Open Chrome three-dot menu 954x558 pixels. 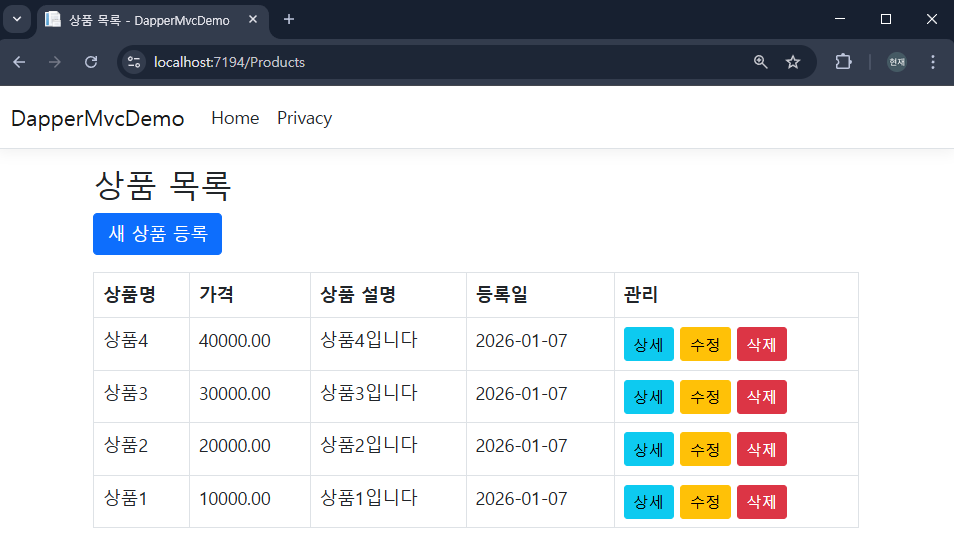pyautogui.click(x=933, y=62)
